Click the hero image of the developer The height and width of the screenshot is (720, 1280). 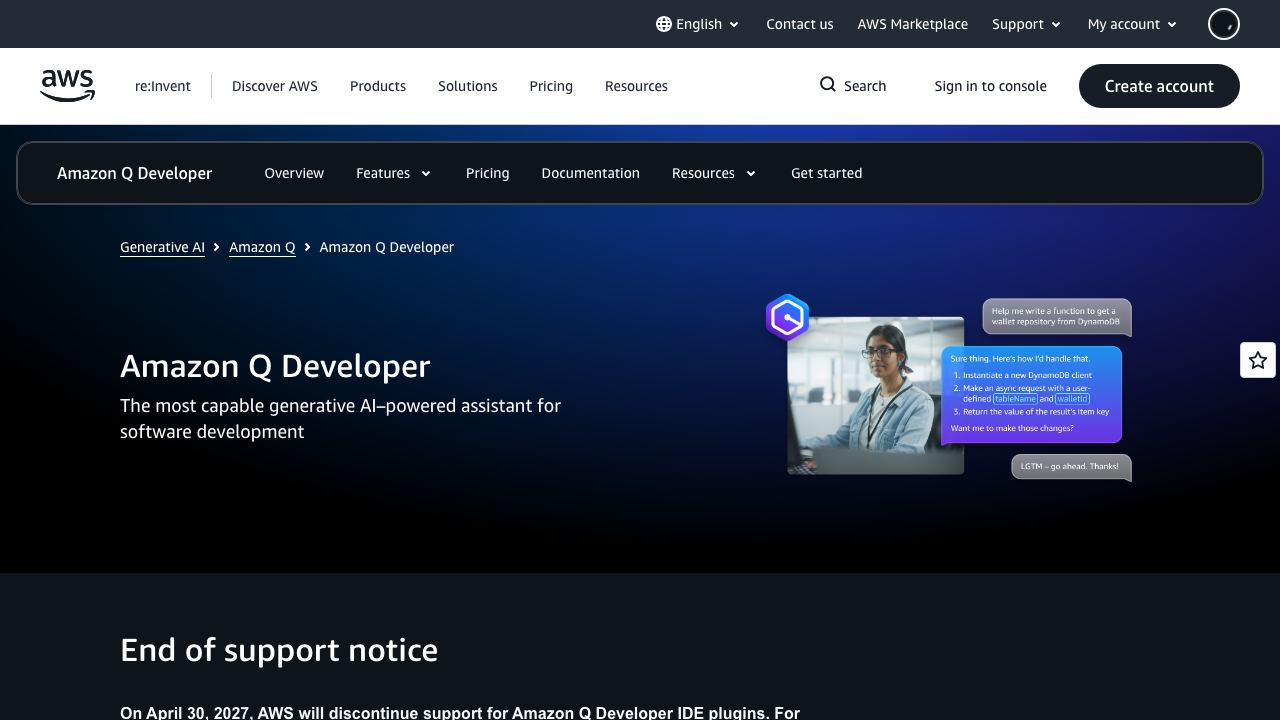tap(876, 395)
